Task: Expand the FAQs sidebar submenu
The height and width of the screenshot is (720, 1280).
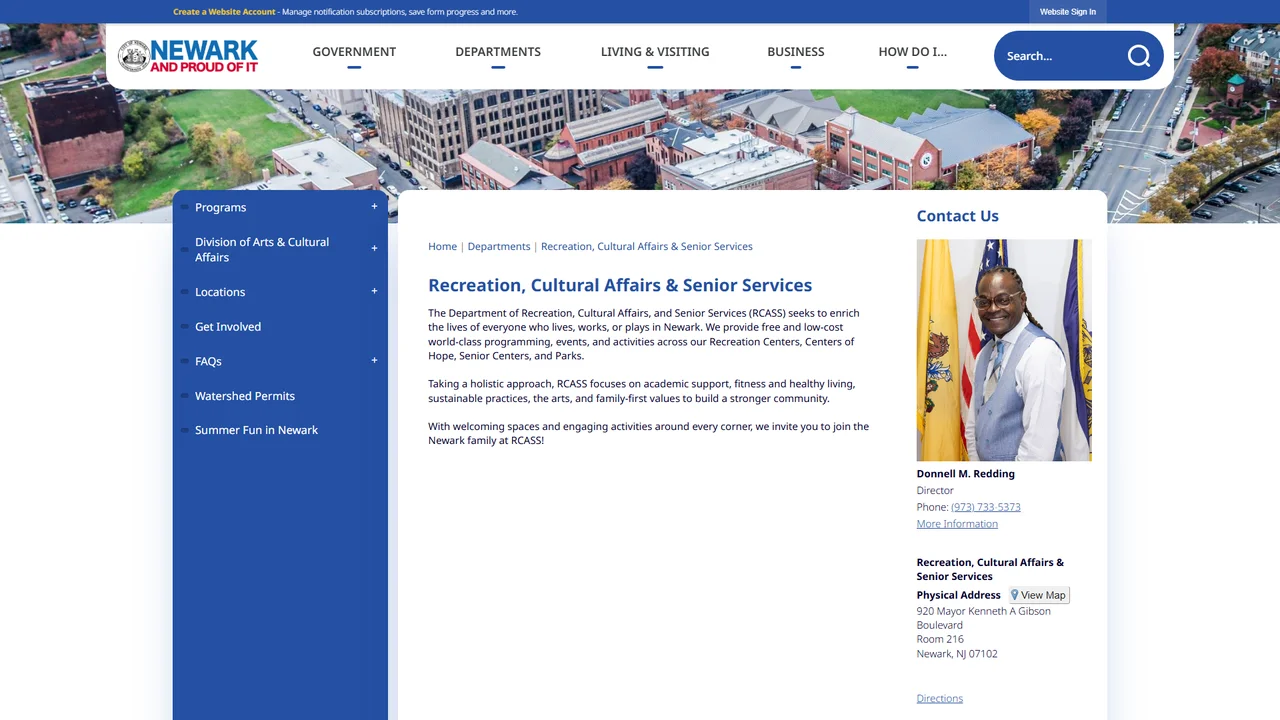Action: coord(374,361)
